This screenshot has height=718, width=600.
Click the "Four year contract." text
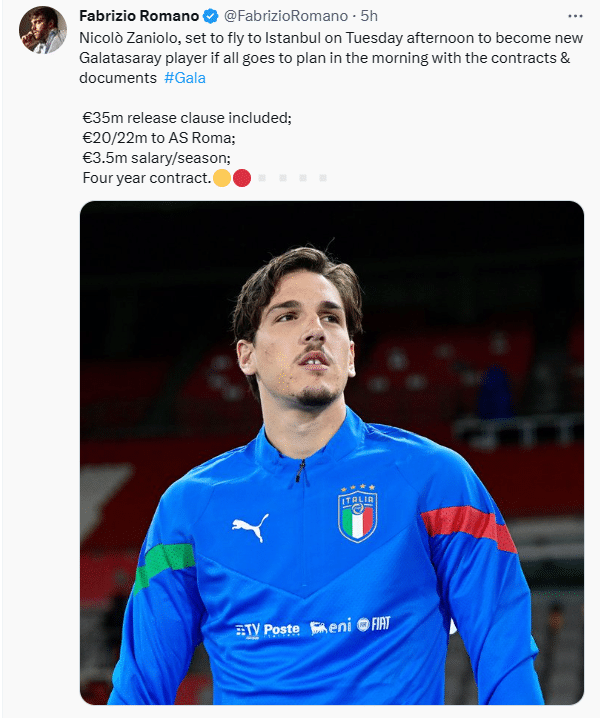pos(146,178)
